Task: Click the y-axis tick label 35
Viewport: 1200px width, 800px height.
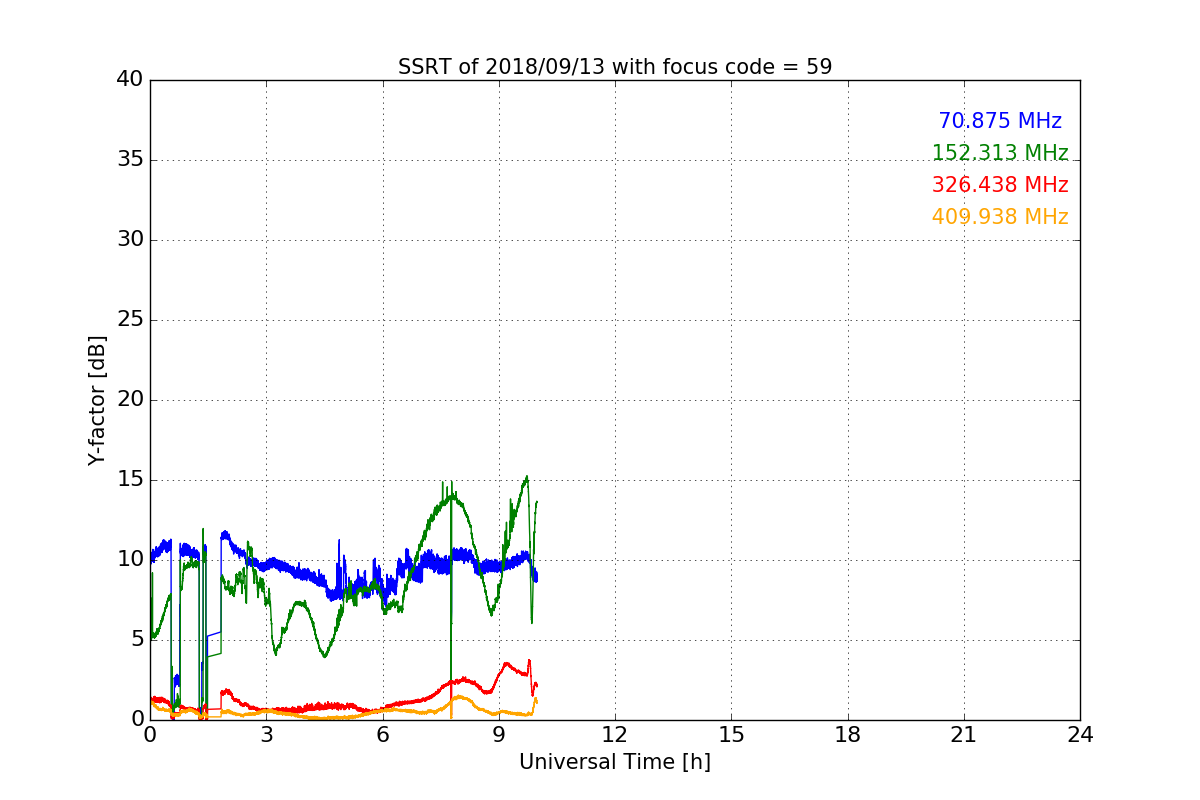Action: tap(130, 160)
